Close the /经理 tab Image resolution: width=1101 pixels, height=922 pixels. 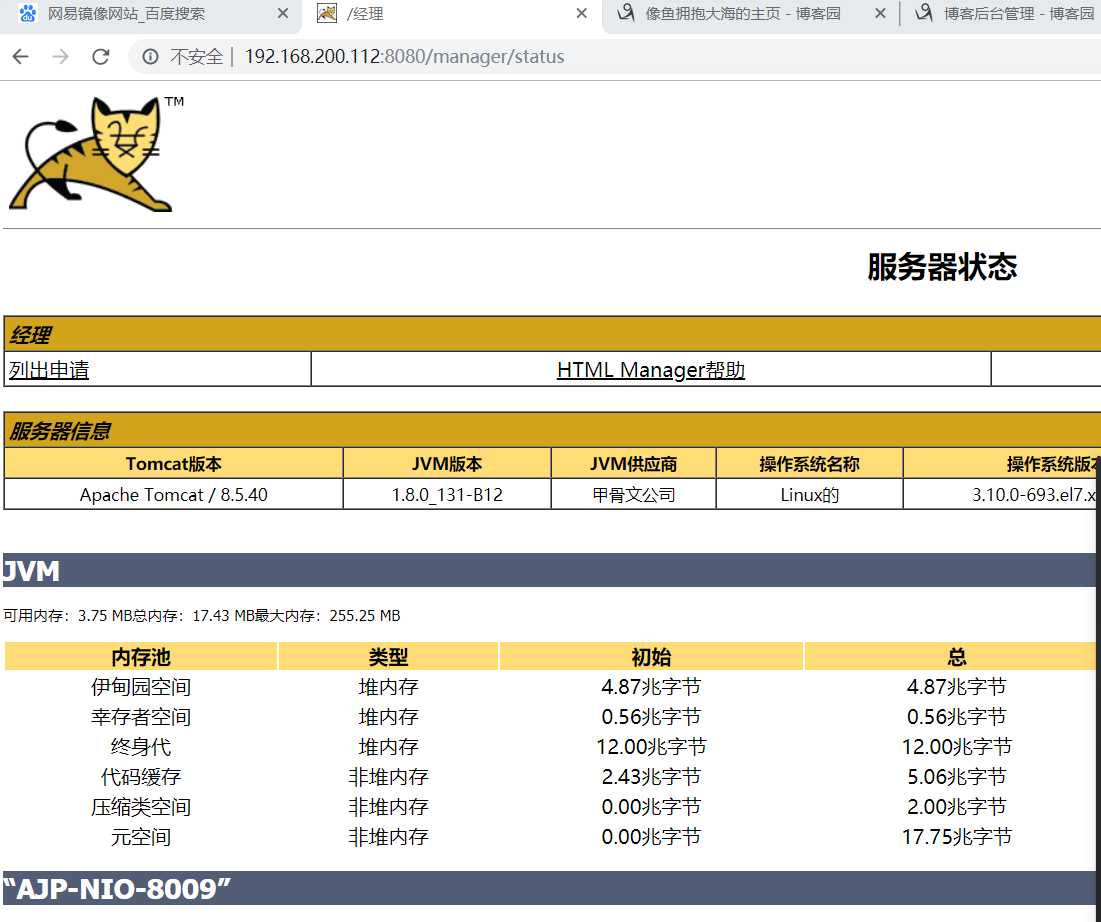coord(581,13)
